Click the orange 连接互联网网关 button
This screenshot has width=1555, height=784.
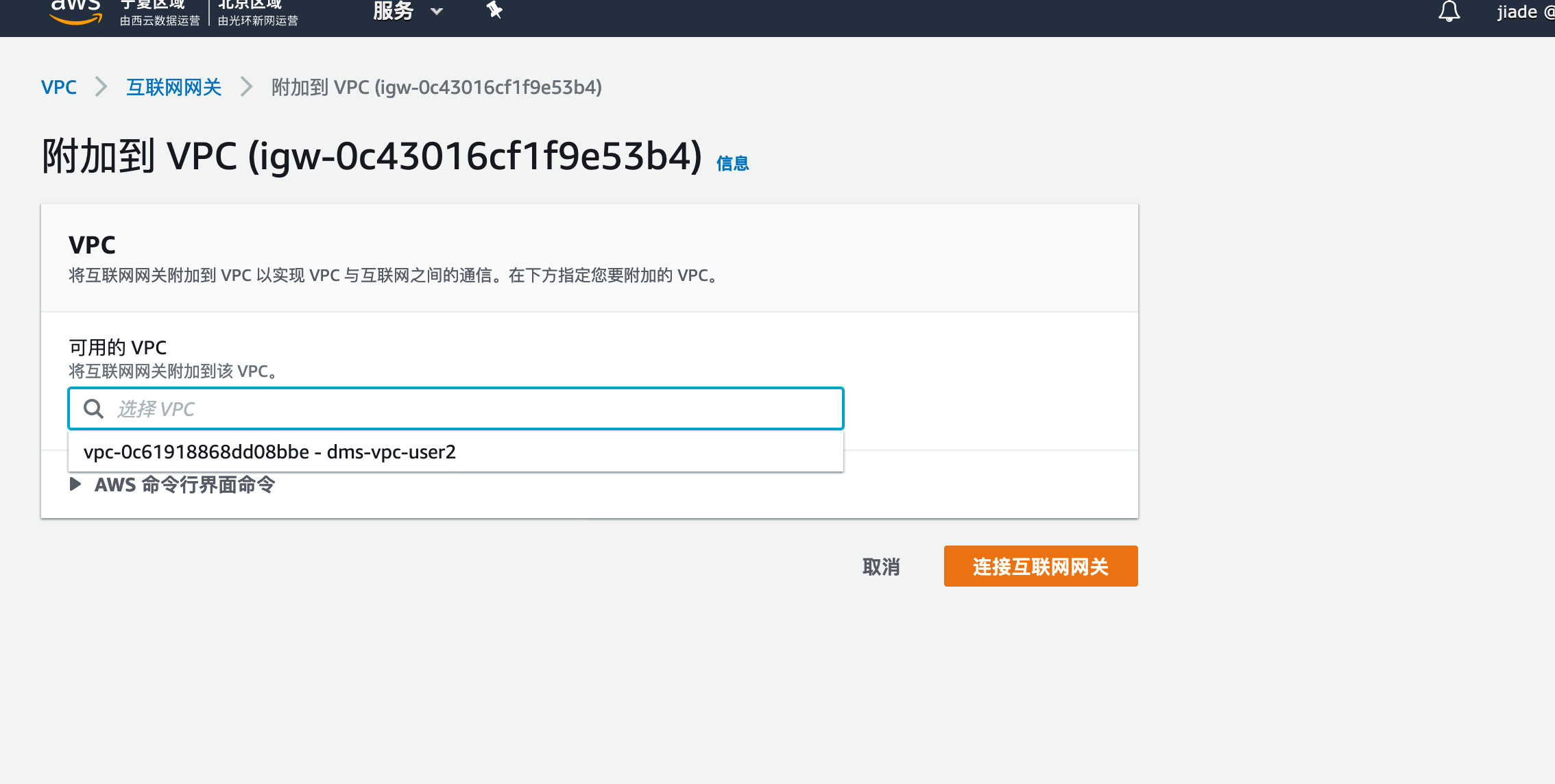tap(1040, 566)
